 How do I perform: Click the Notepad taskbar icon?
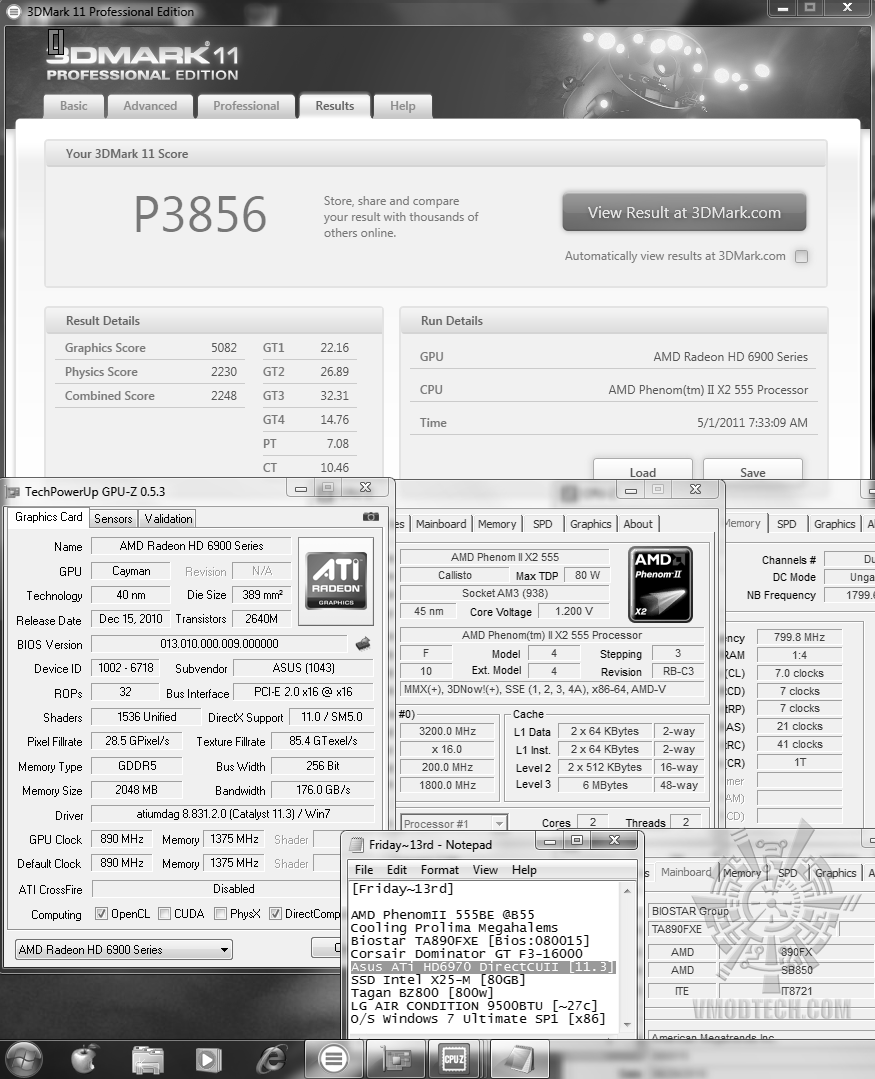517,1058
